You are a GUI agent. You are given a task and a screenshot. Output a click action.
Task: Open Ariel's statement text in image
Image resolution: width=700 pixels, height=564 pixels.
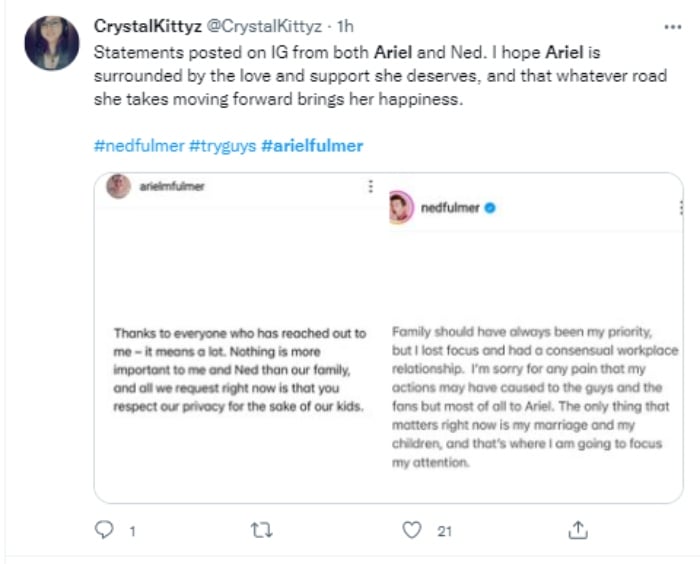(x=240, y=370)
